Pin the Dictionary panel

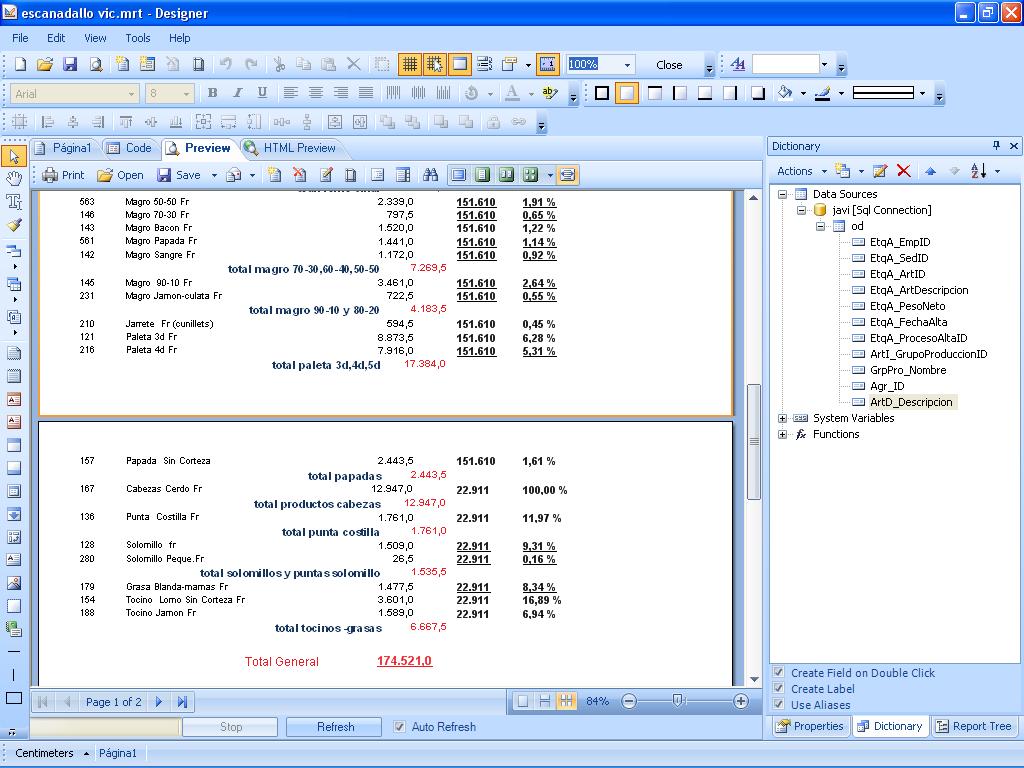[x=996, y=146]
